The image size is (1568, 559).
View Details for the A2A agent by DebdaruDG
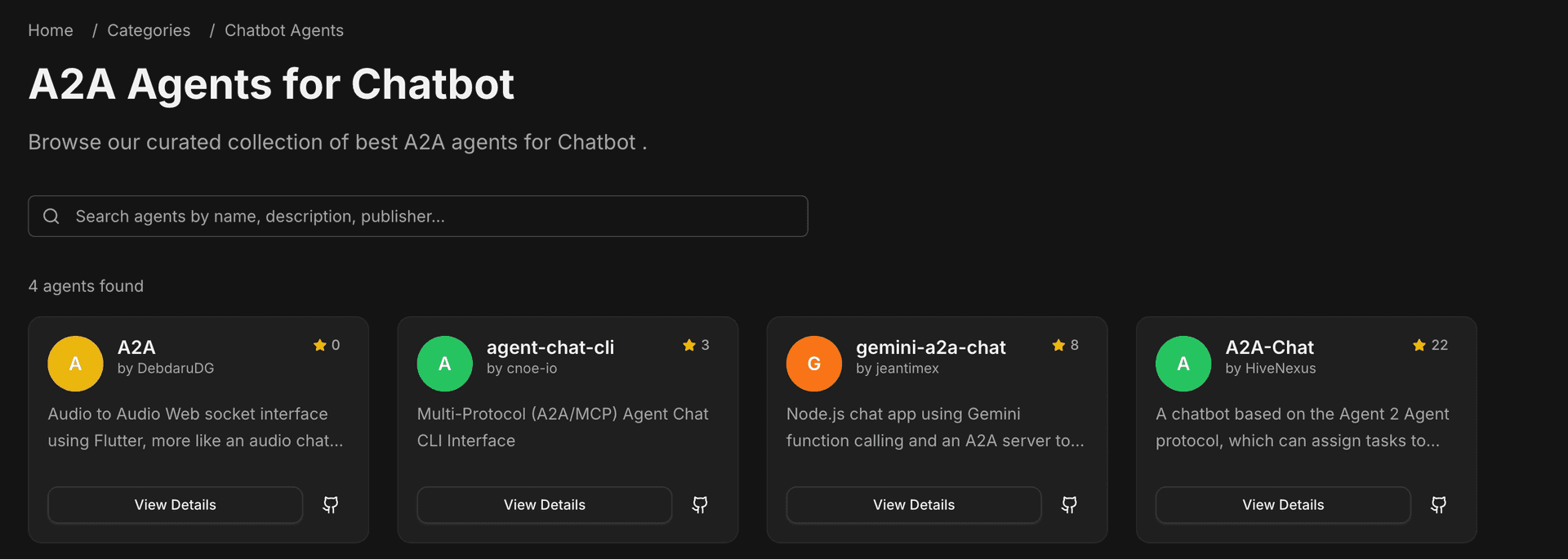pos(175,504)
